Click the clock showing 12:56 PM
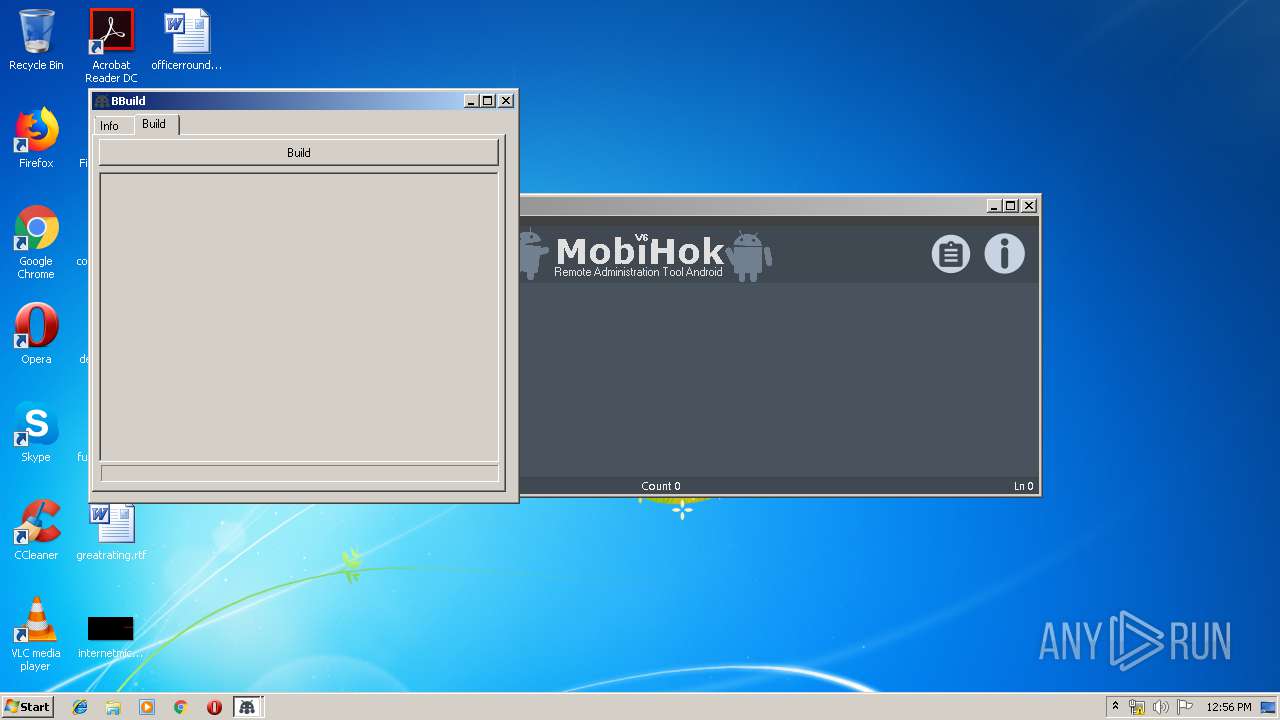The height and width of the screenshot is (720, 1280). tap(1229, 707)
